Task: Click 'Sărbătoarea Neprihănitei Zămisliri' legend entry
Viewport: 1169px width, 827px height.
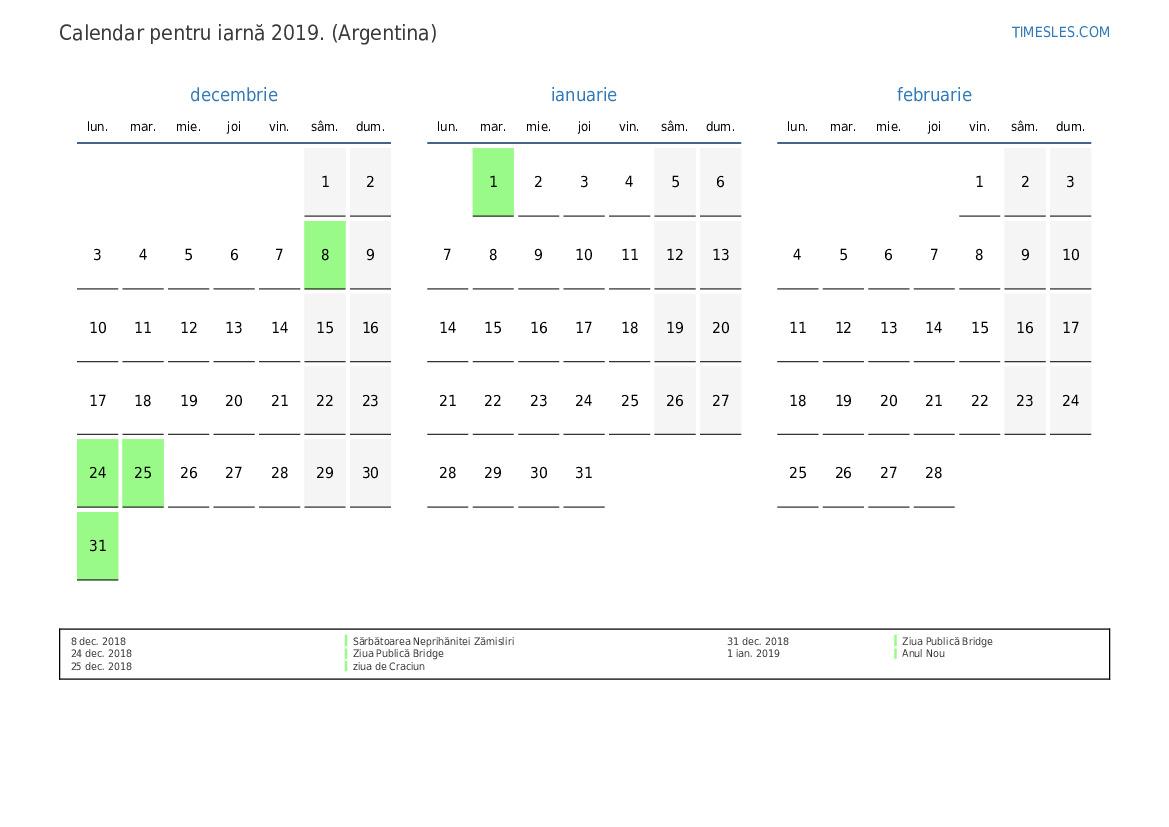Action: [x=433, y=641]
